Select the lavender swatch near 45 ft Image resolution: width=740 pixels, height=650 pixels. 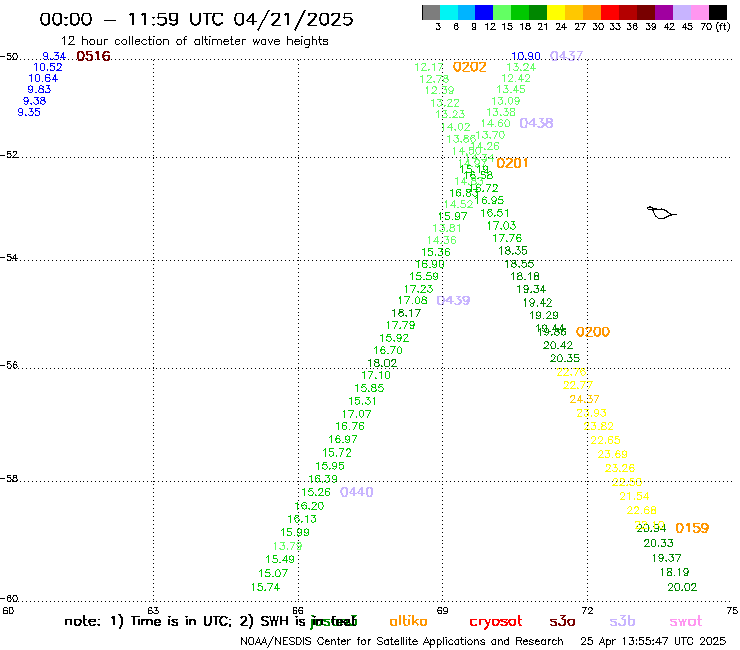pyautogui.click(x=682, y=12)
